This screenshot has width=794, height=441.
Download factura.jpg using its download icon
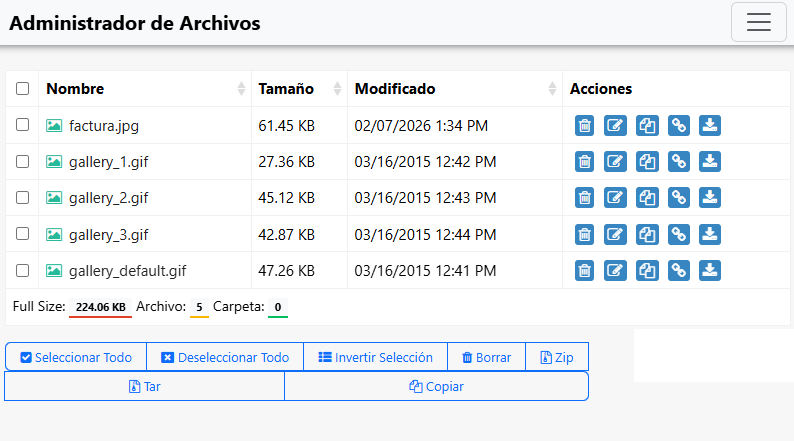709,126
